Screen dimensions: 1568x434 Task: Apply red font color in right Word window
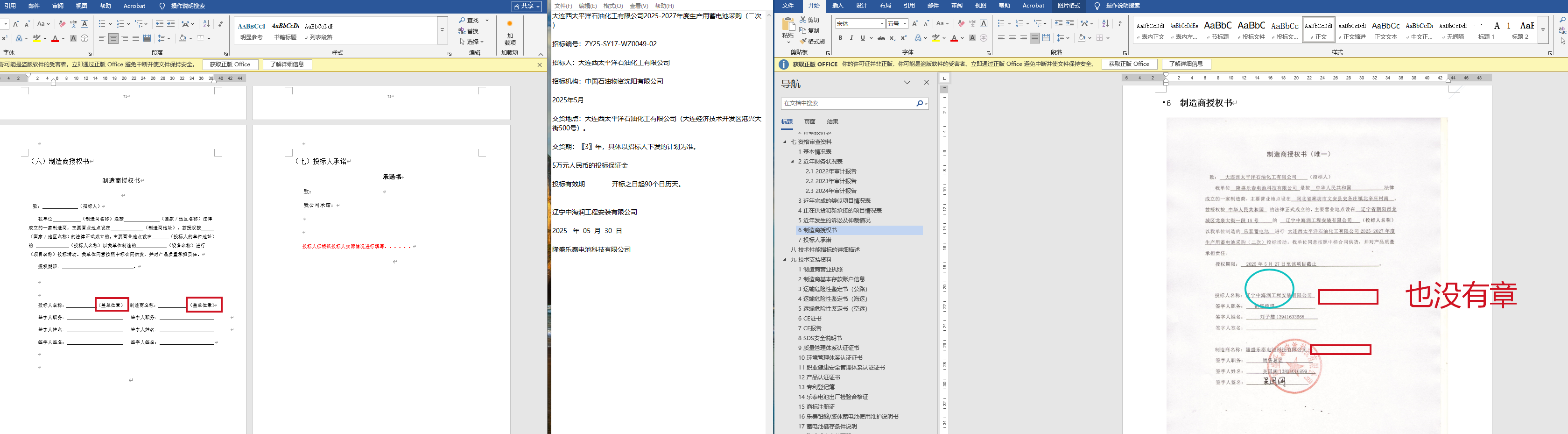954,38
